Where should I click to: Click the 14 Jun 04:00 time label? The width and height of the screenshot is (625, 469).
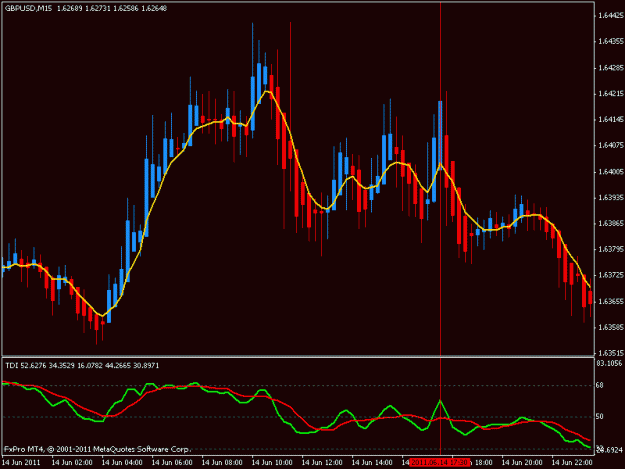coord(122,463)
